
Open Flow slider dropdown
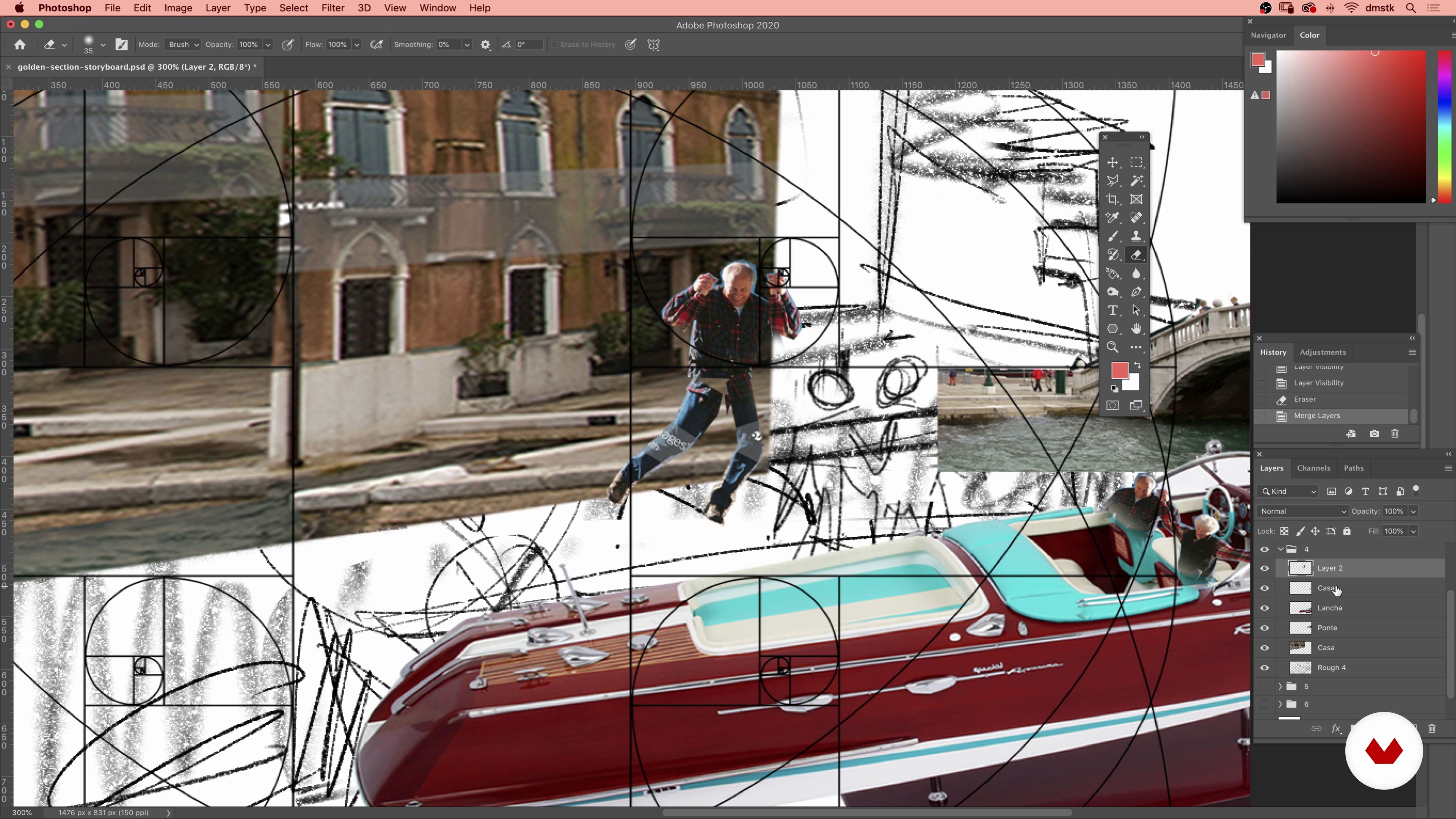357,45
